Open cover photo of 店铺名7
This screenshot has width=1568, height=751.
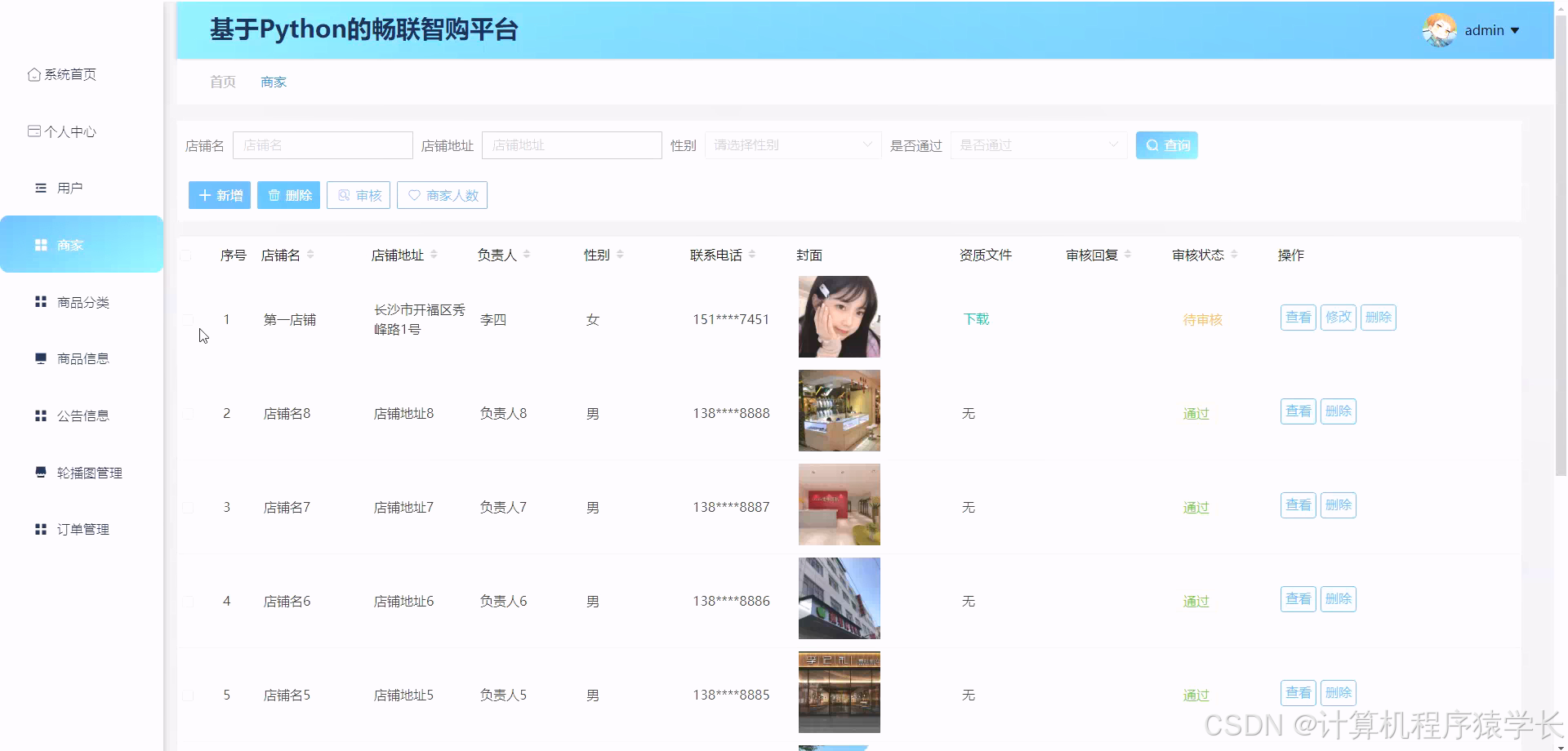[840, 504]
